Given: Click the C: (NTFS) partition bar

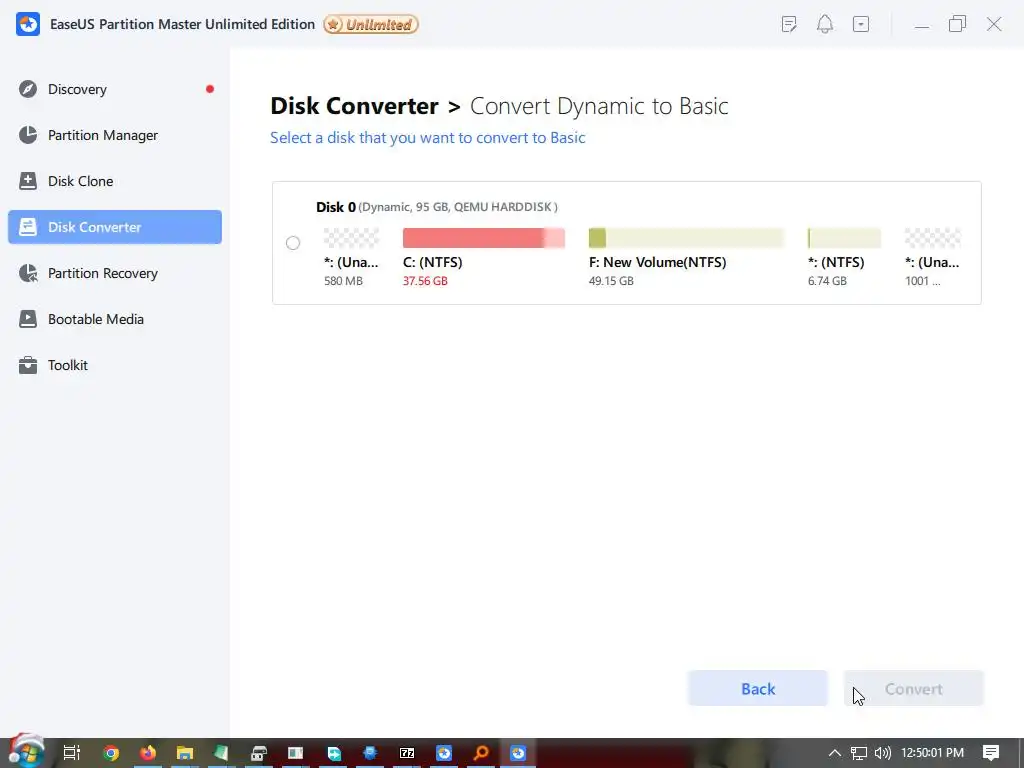Looking at the screenshot, I should click(x=483, y=238).
